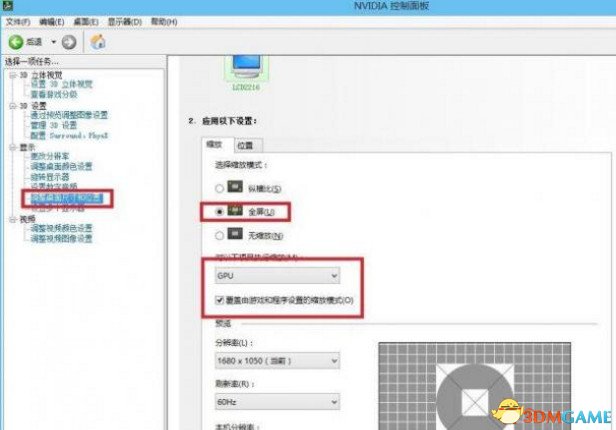The image size is (616, 430).
Task: Open 调整视频颜色设置 task link
Action: pyautogui.click(x=62, y=228)
